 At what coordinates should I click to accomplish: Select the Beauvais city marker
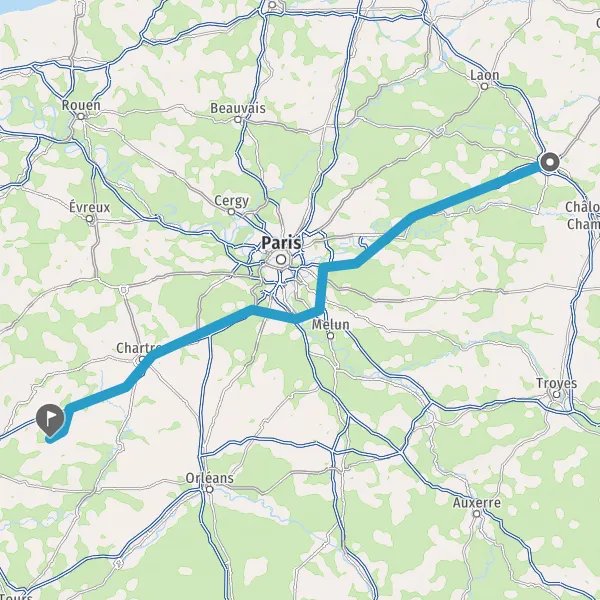coord(238,119)
